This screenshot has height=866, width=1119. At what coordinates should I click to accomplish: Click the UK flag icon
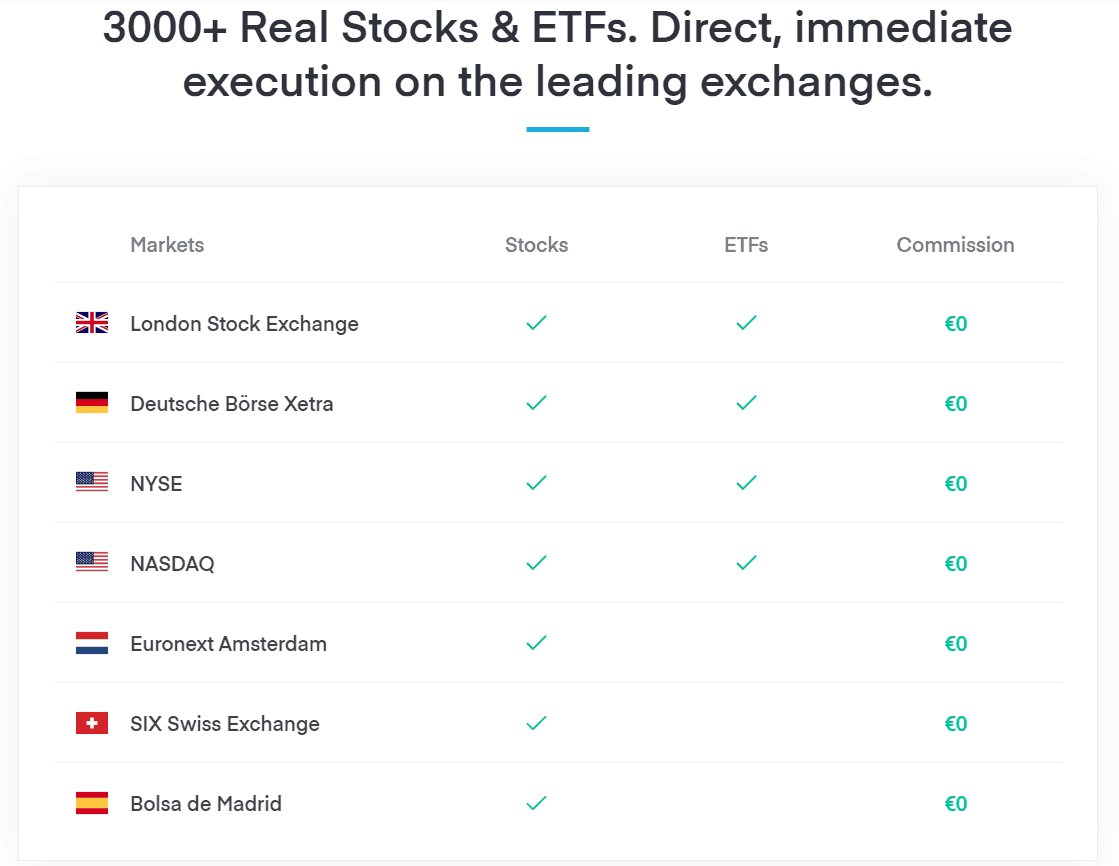pos(92,323)
